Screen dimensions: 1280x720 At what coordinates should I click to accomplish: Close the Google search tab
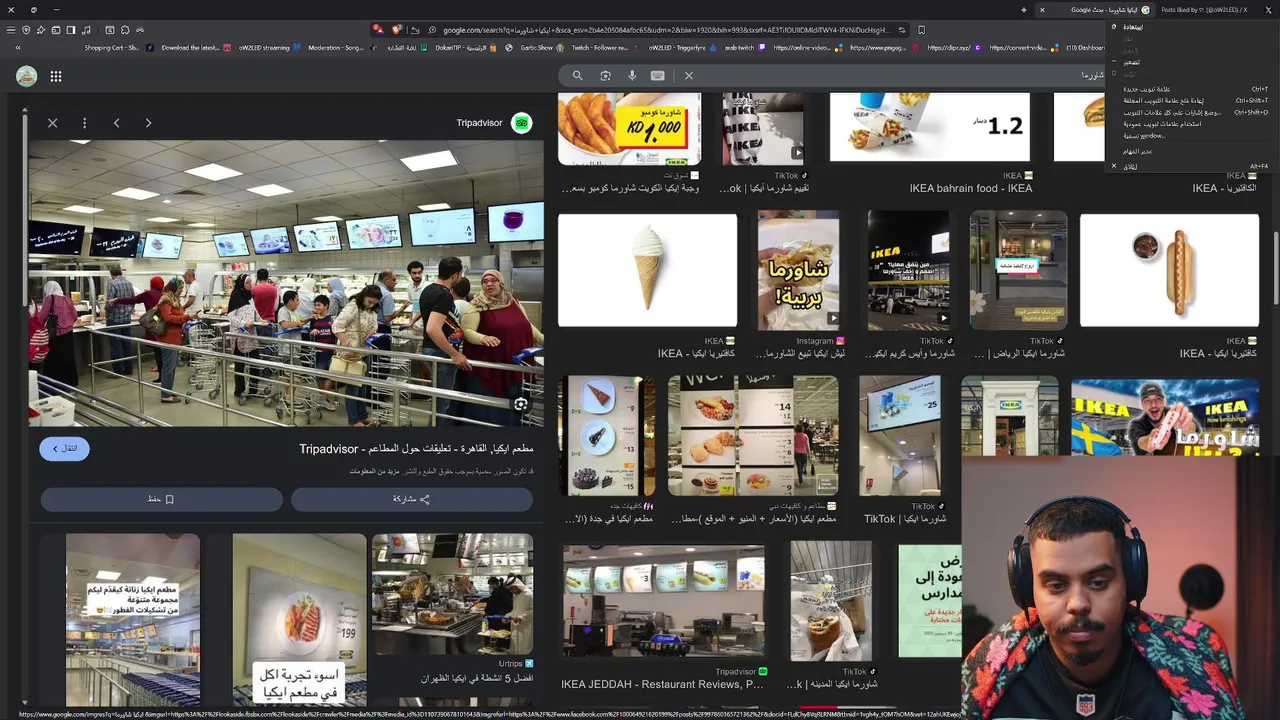(x=1042, y=10)
